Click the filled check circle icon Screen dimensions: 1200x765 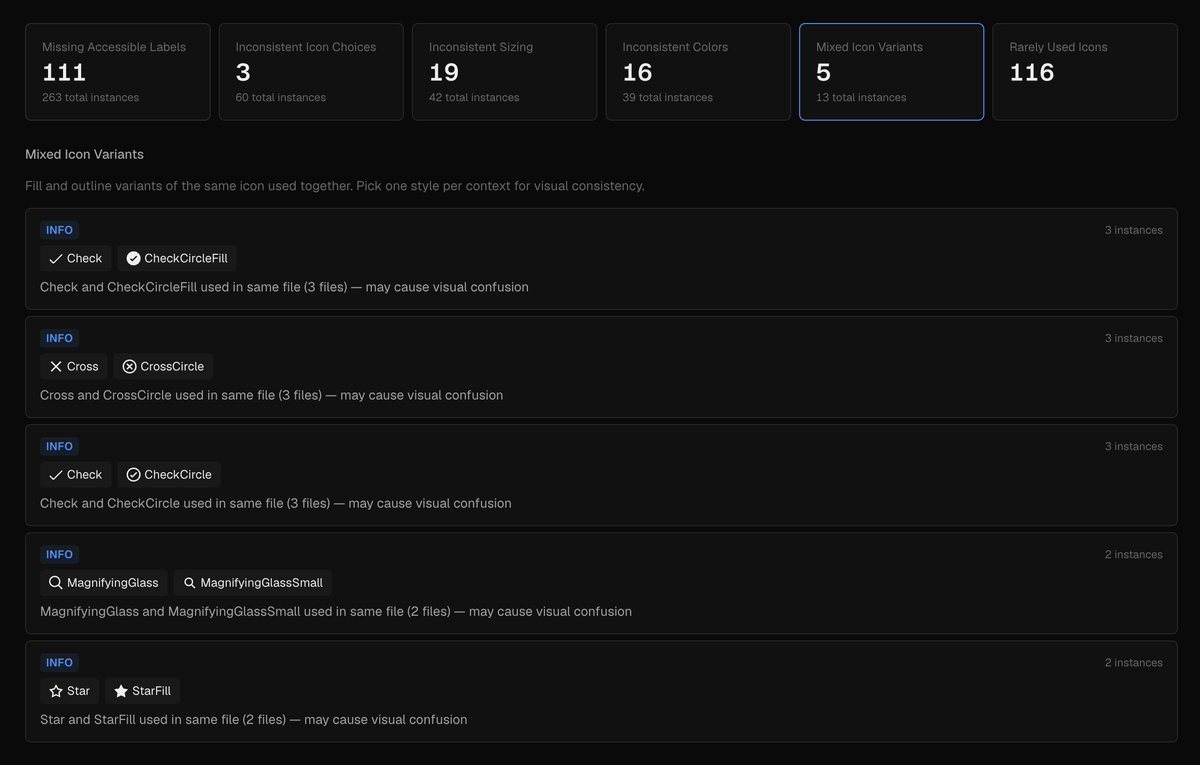133,258
